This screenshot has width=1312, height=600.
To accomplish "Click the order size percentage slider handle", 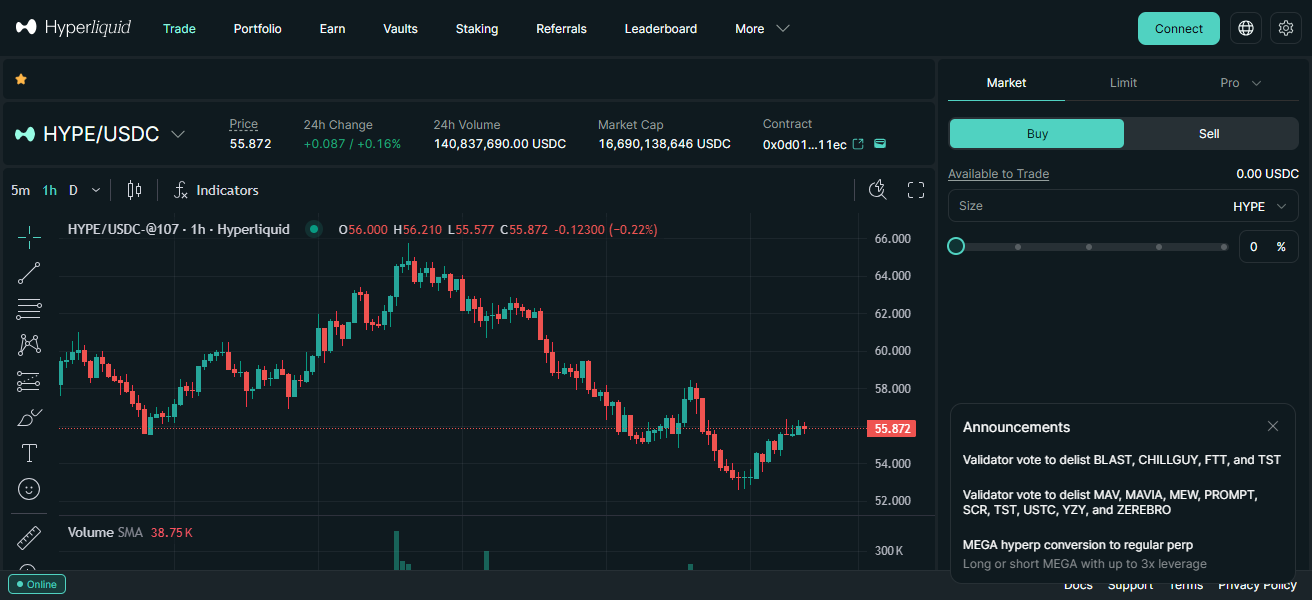I will coord(956,246).
